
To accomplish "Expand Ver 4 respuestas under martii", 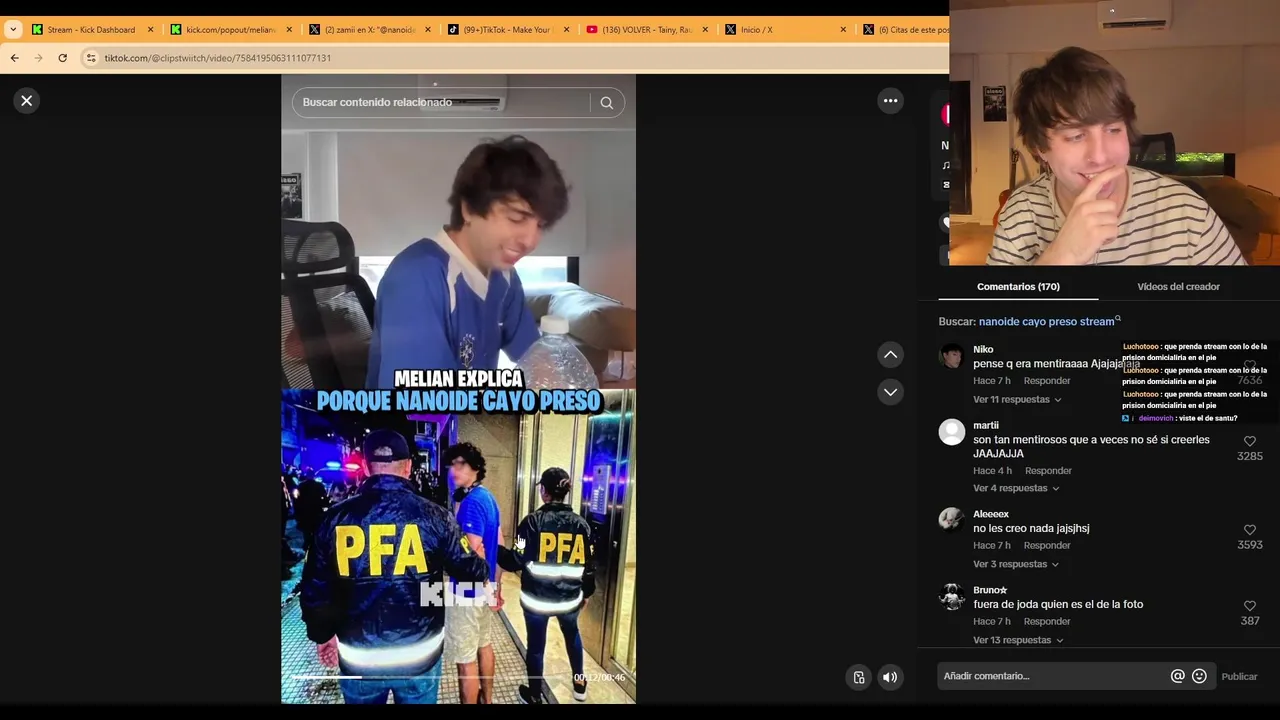I will pos(1016,489).
